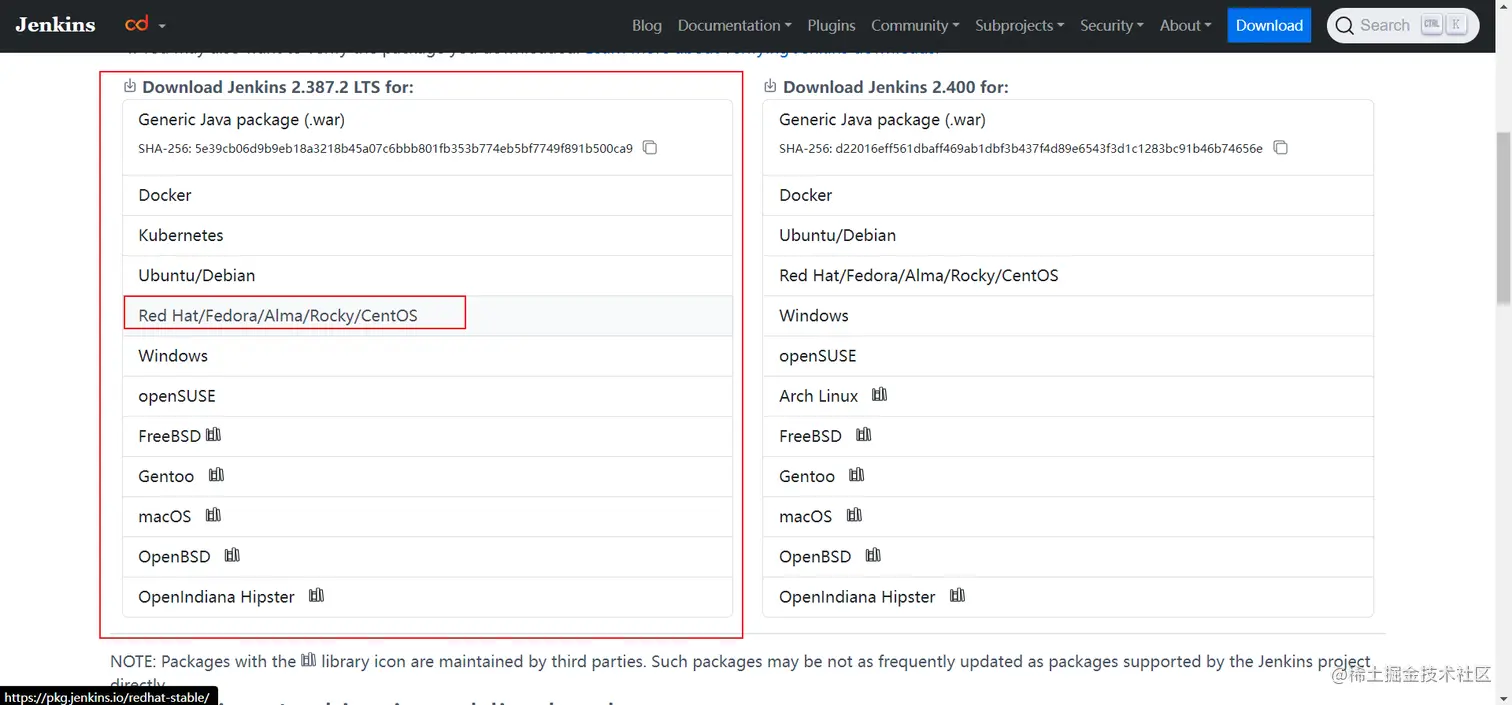Screen dimensions: 1512x705
Task: Copy the 2.400 SHA-256 hash via clipboard icon
Action: point(1280,148)
